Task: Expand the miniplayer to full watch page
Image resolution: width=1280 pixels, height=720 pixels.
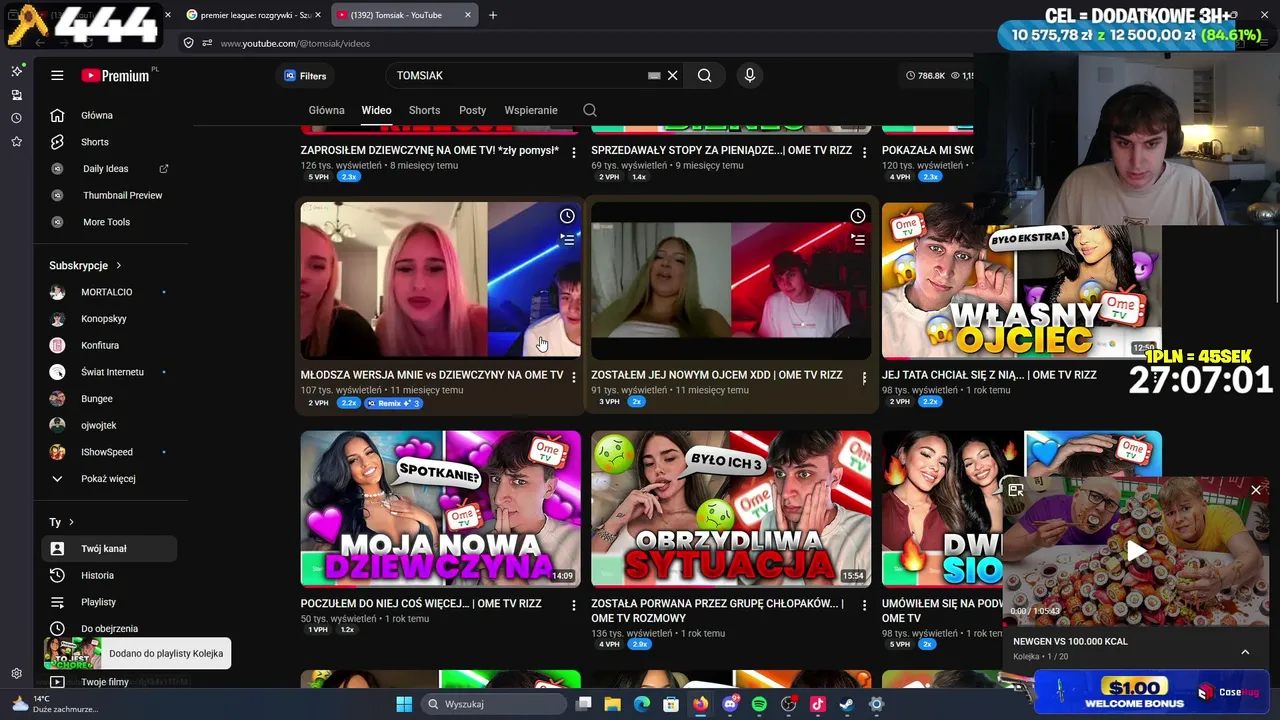Action: [x=1016, y=490]
